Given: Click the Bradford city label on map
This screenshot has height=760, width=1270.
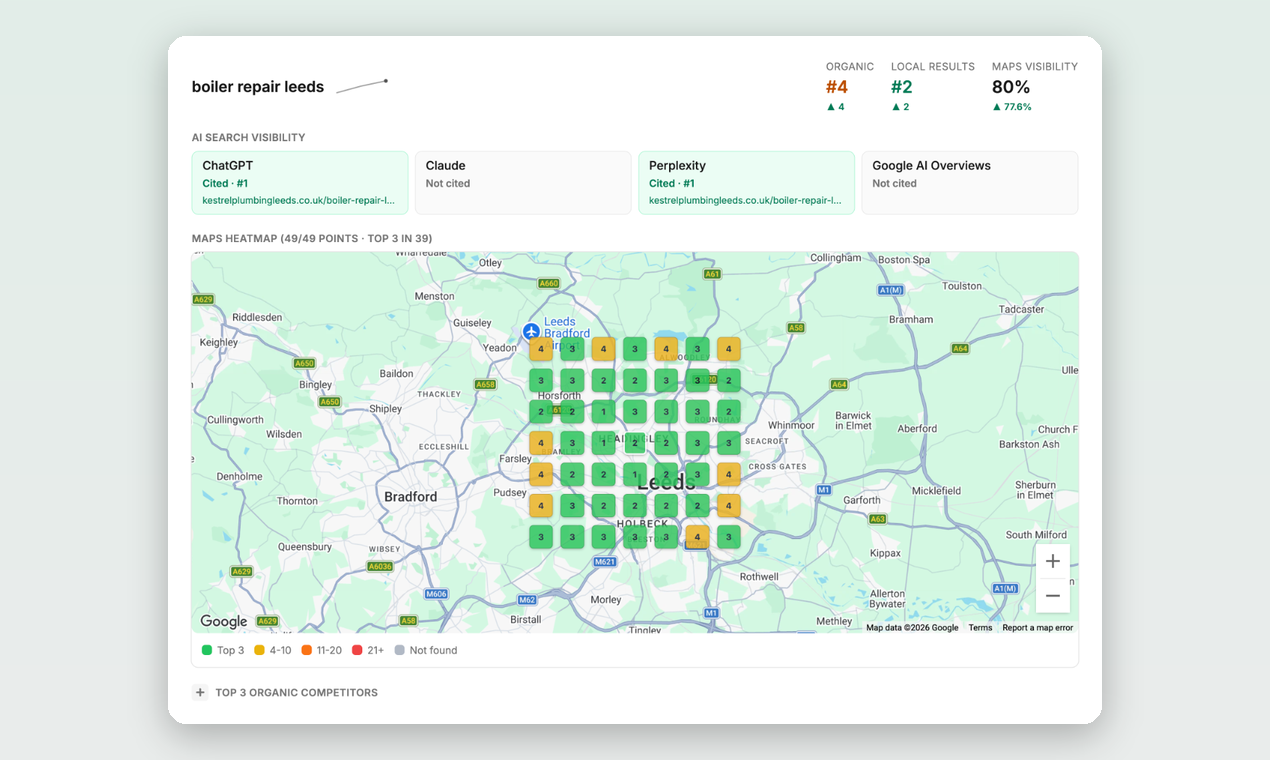Looking at the screenshot, I should point(411,497).
